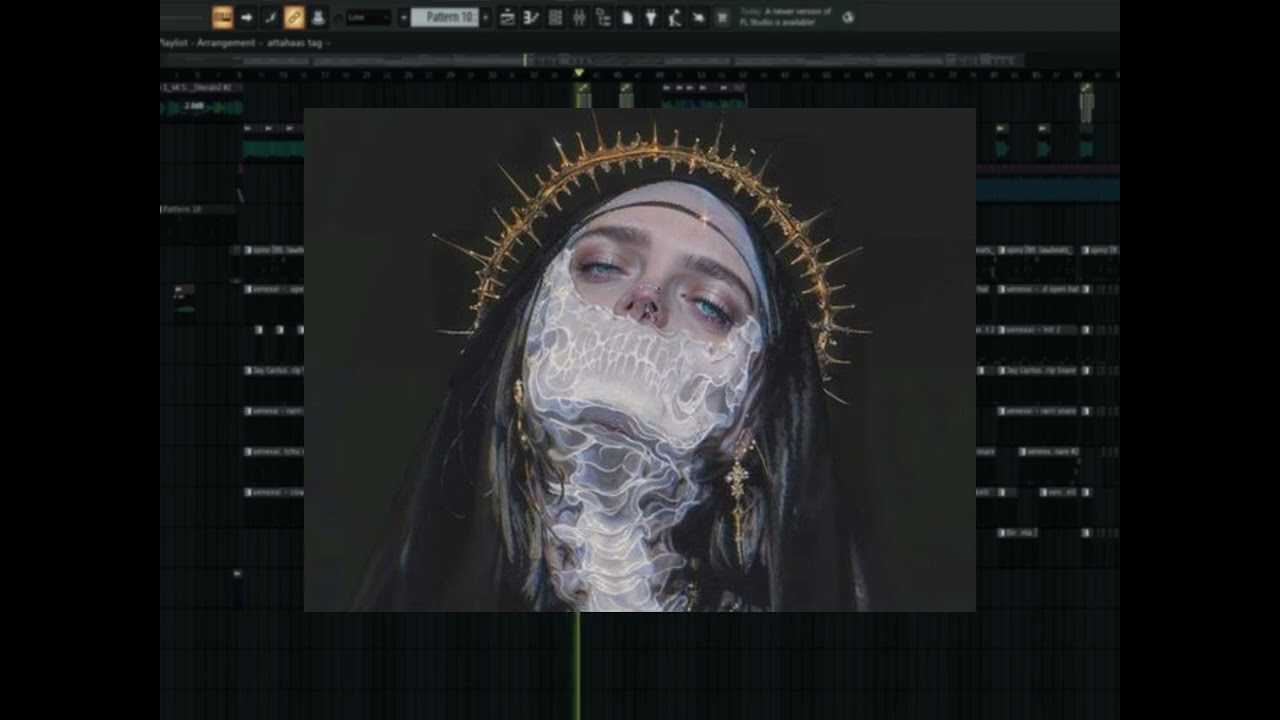Image resolution: width=1280 pixels, height=720 pixels.
Task: Toggle the typing keyboard to piano icon
Action: click(x=222, y=17)
